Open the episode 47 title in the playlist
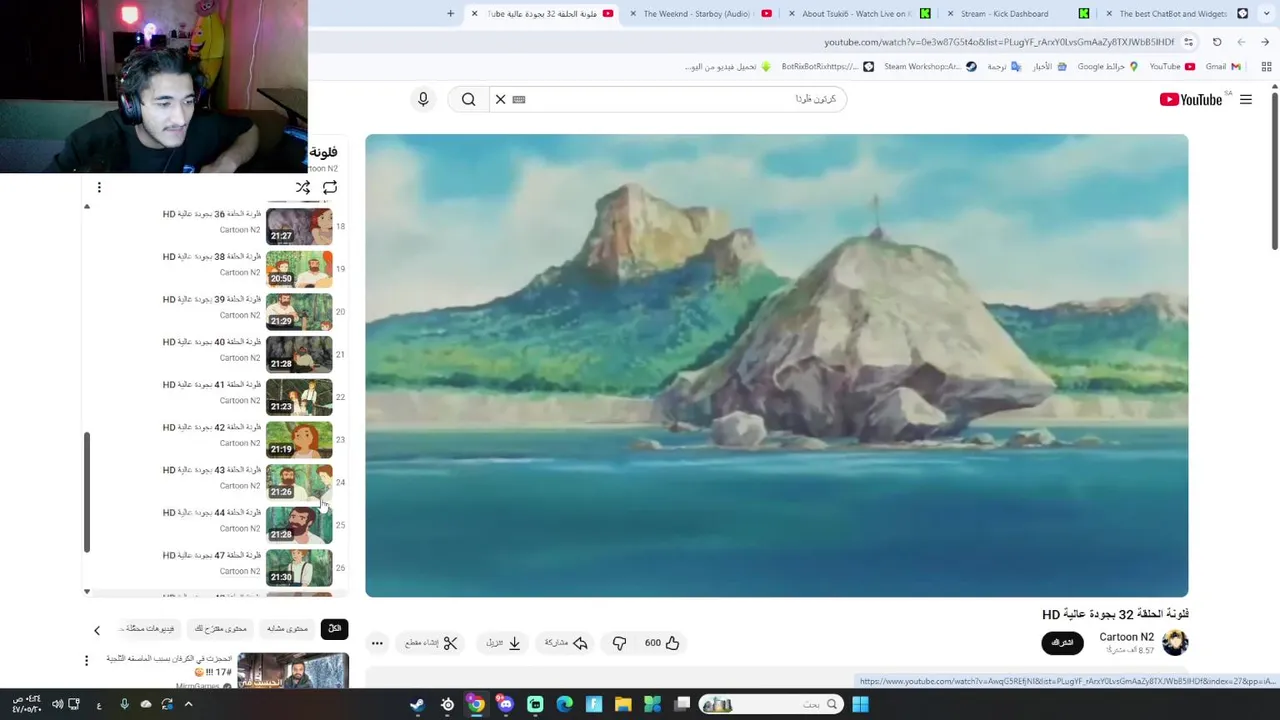1280x720 pixels. 212,556
